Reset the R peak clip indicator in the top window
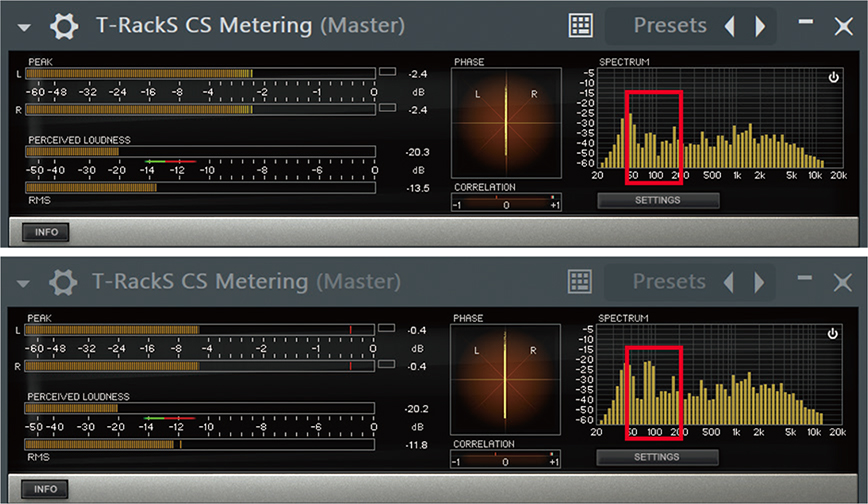The height and width of the screenshot is (504, 868). (388, 107)
